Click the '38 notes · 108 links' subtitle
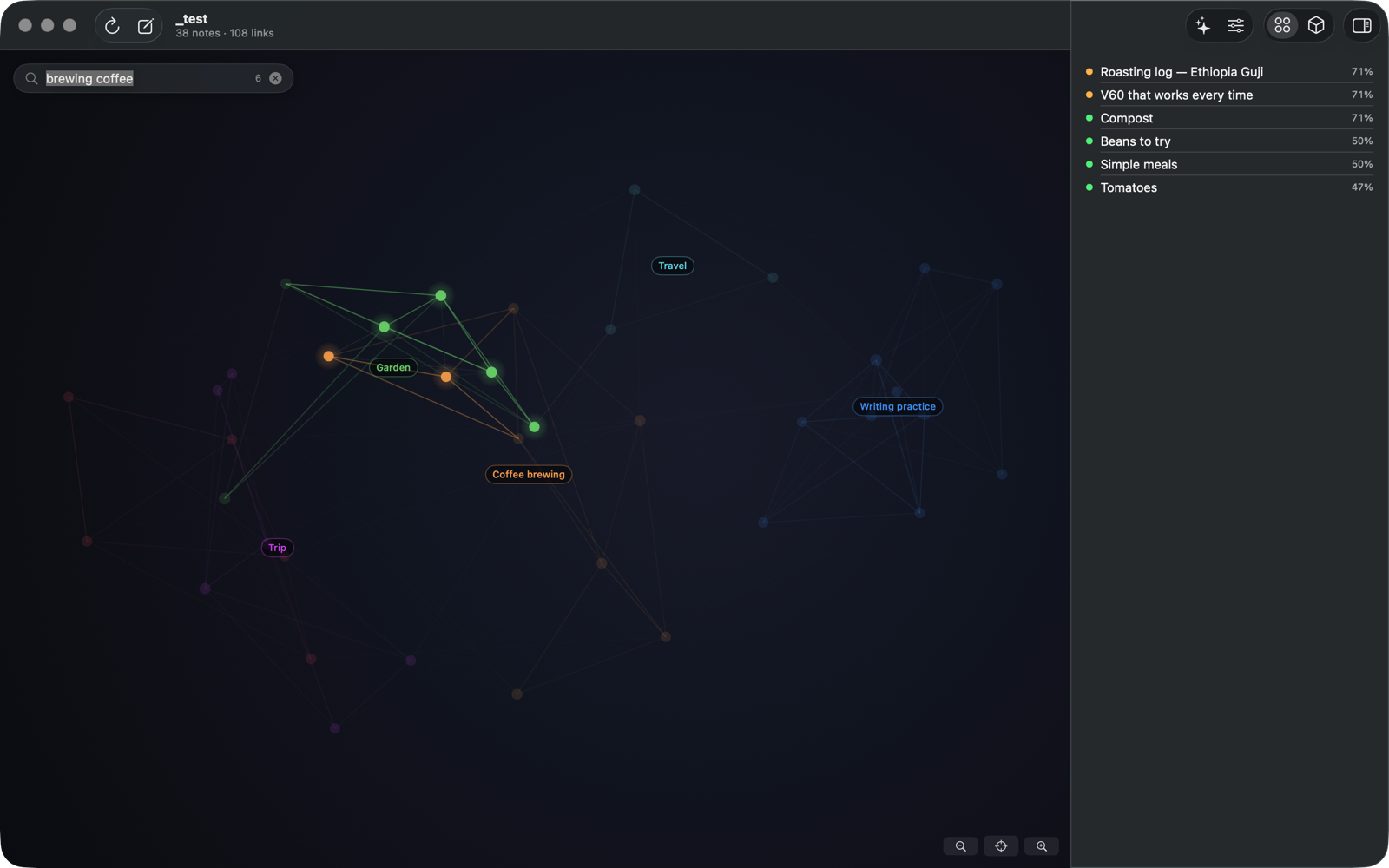This screenshot has width=1389, height=868. (x=225, y=33)
